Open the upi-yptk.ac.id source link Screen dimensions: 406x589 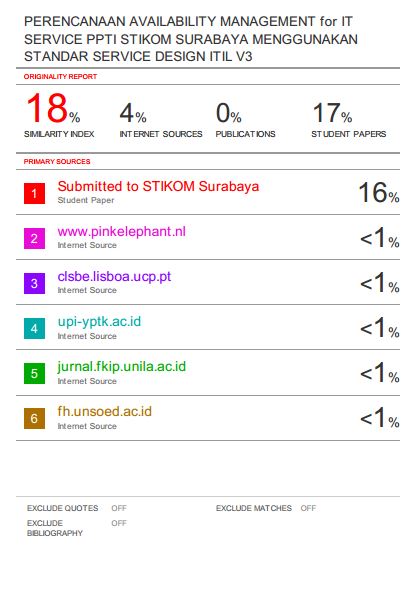tap(99, 322)
